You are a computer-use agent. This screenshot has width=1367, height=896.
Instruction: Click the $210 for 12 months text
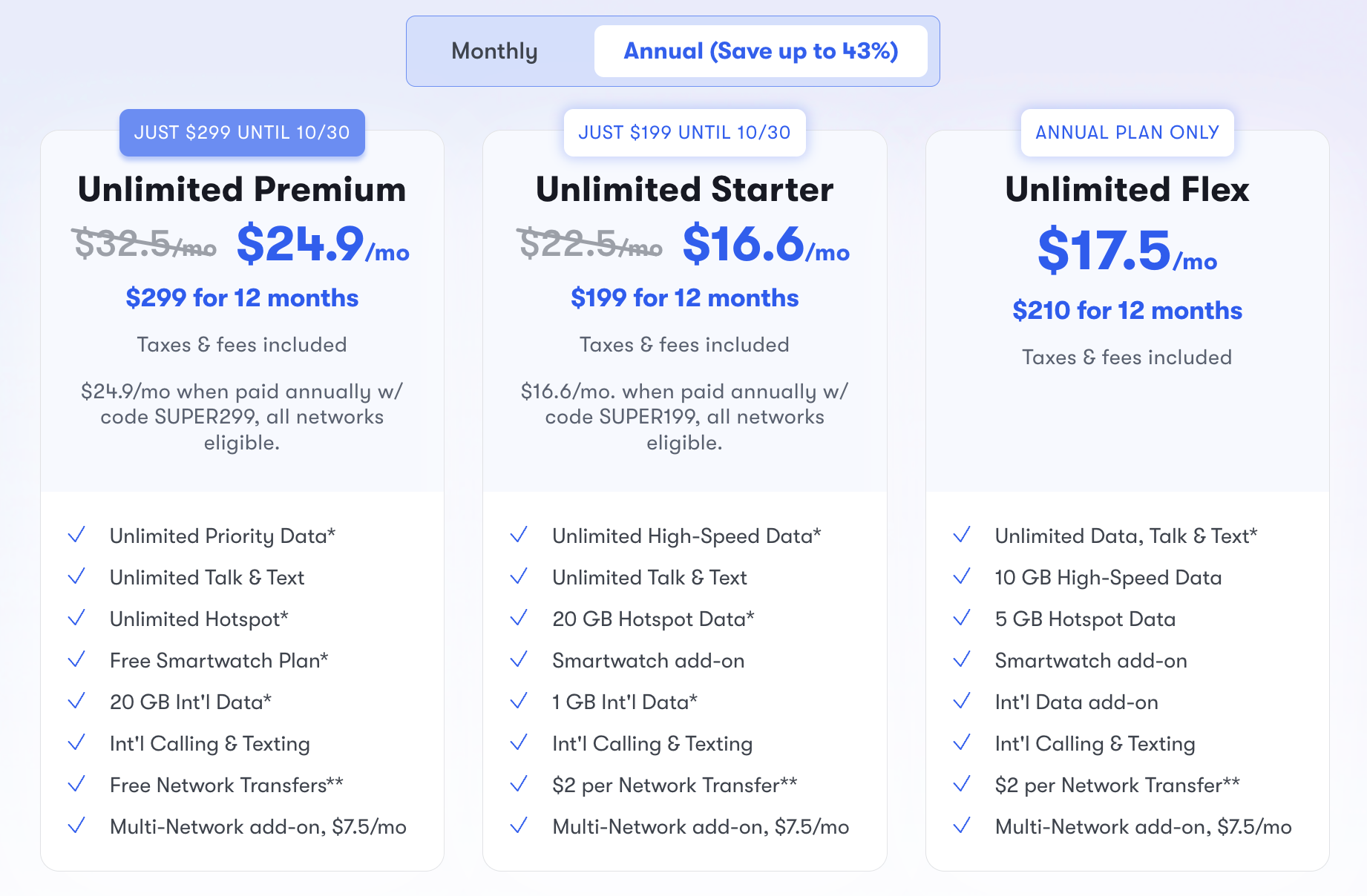click(x=1127, y=311)
